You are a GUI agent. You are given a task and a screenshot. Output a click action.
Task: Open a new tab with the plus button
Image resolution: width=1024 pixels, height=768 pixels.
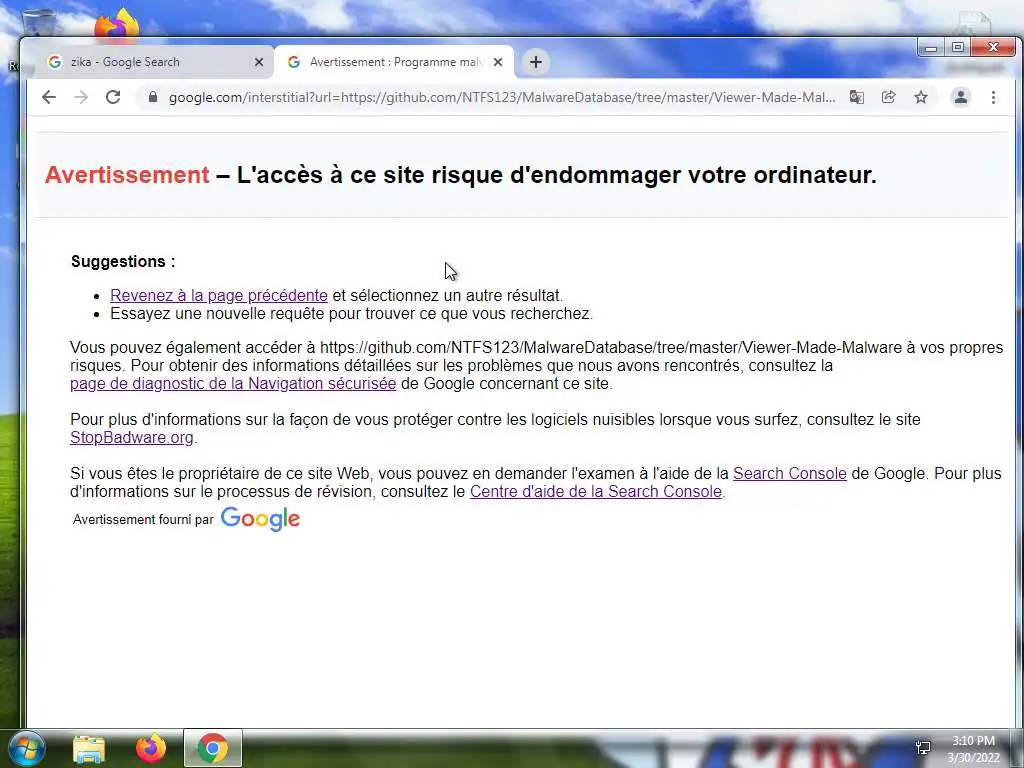click(x=536, y=62)
